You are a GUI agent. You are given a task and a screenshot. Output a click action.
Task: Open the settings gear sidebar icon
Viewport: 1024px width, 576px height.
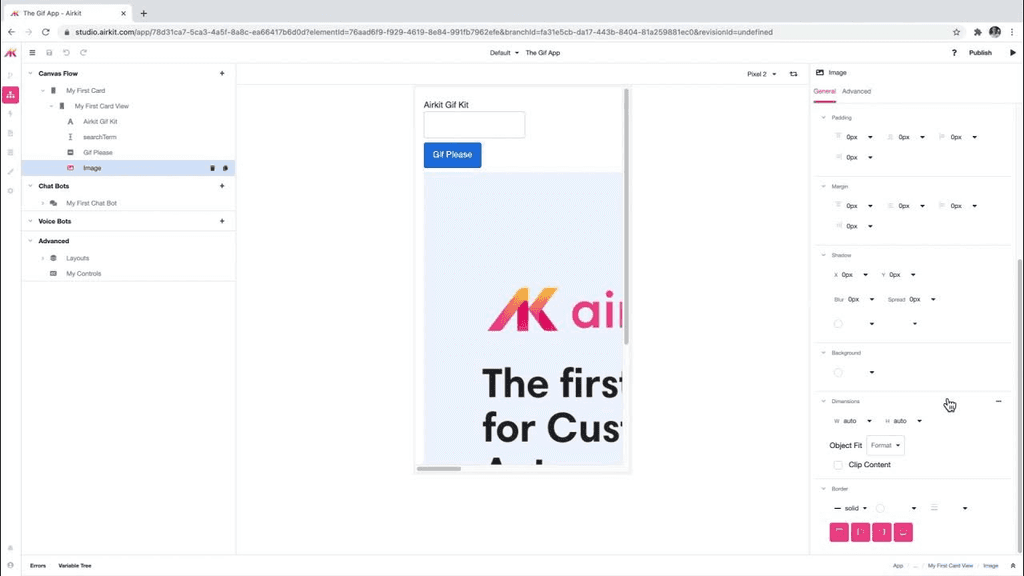pos(10,191)
